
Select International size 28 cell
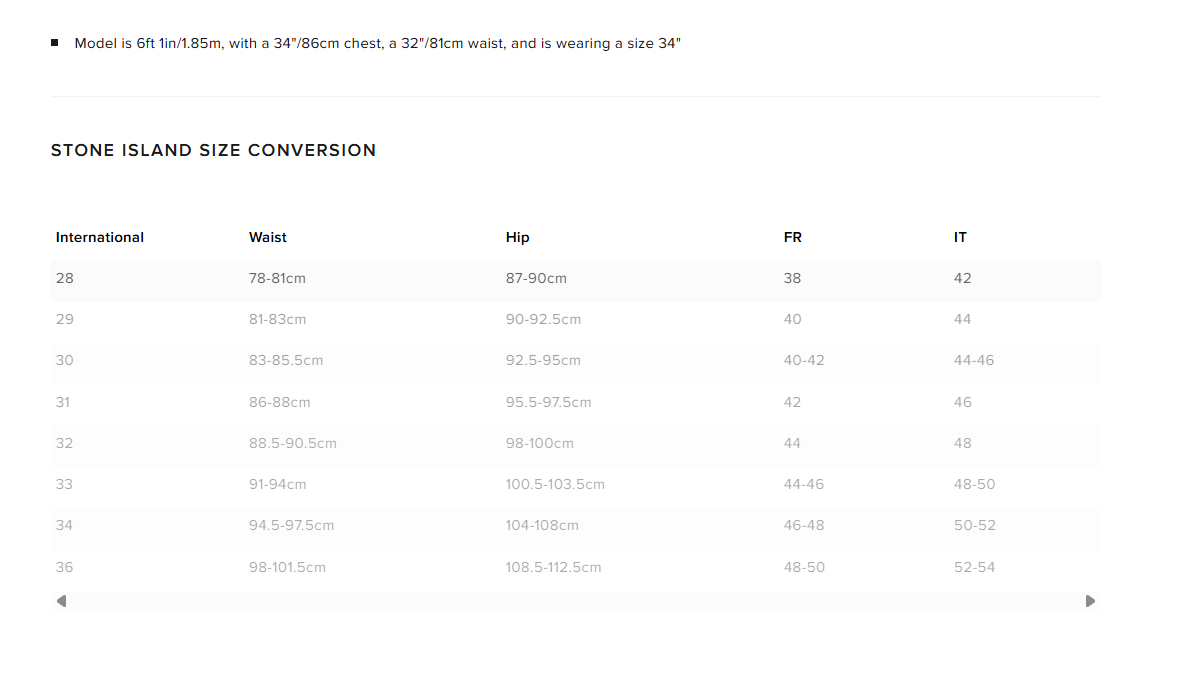(65, 278)
